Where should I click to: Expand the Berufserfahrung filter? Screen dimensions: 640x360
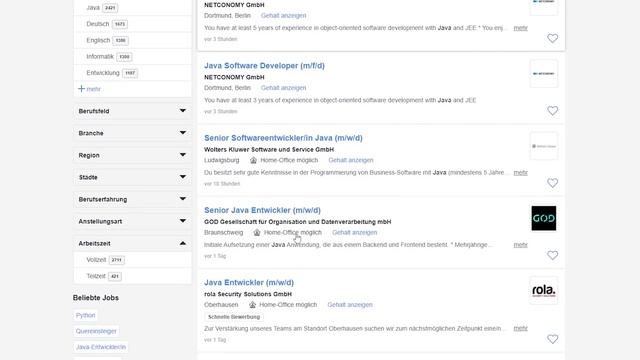tap(132, 199)
